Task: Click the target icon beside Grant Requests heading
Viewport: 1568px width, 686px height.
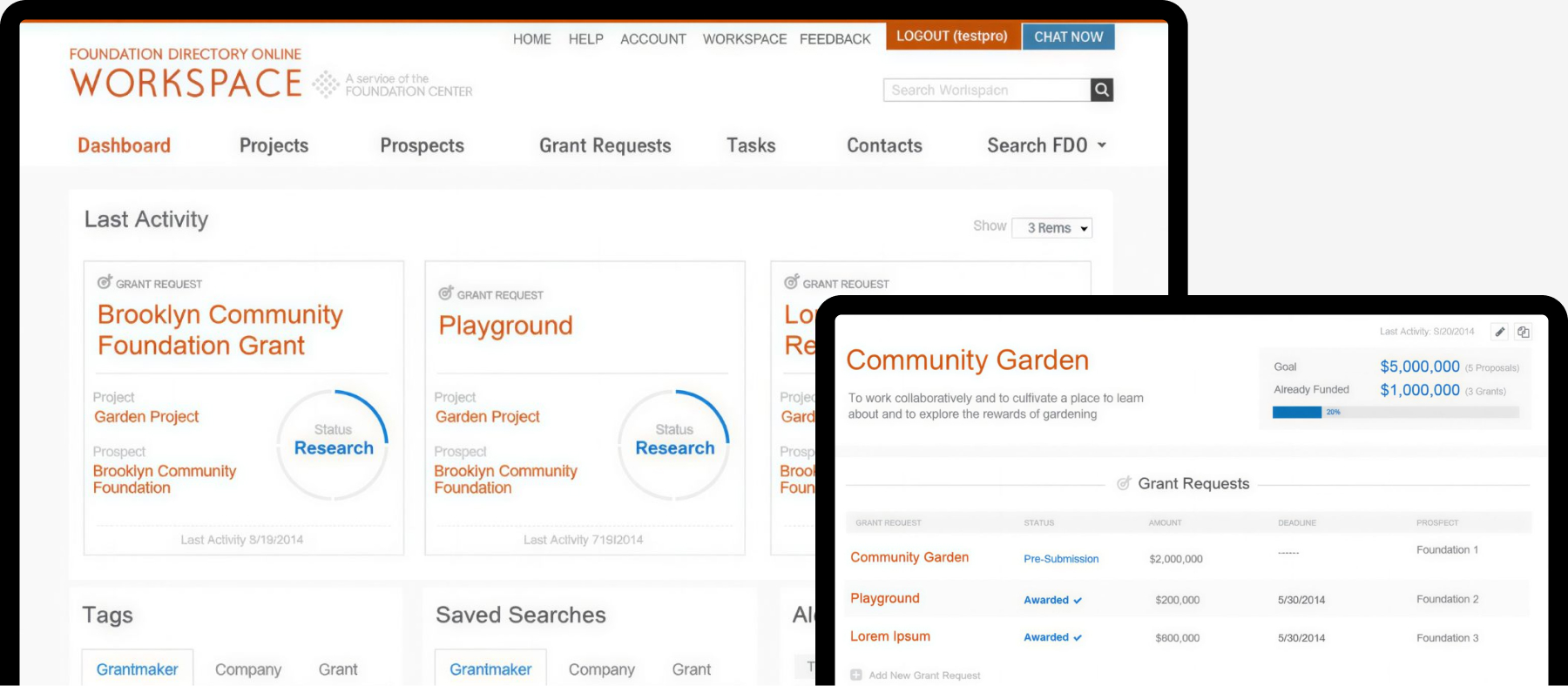Action: pos(1125,483)
